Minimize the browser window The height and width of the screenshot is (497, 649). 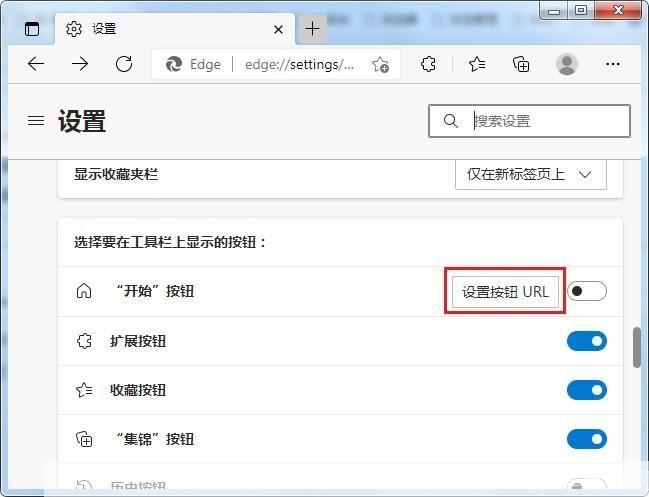pos(553,11)
